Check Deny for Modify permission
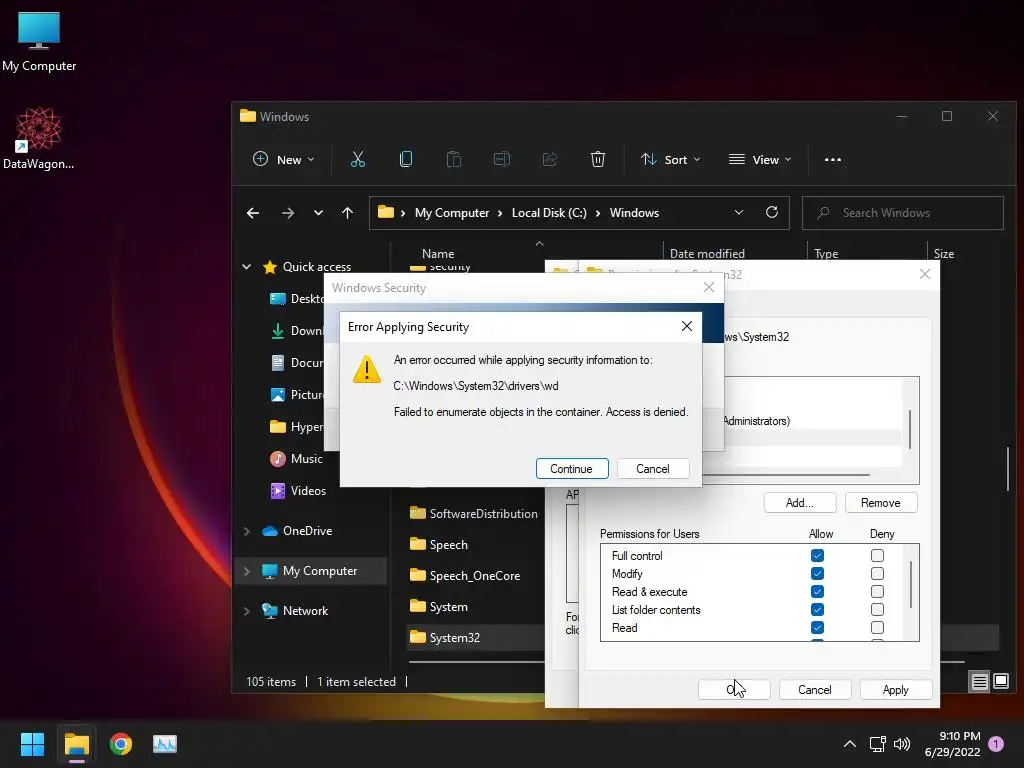This screenshot has width=1024, height=768. point(877,573)
